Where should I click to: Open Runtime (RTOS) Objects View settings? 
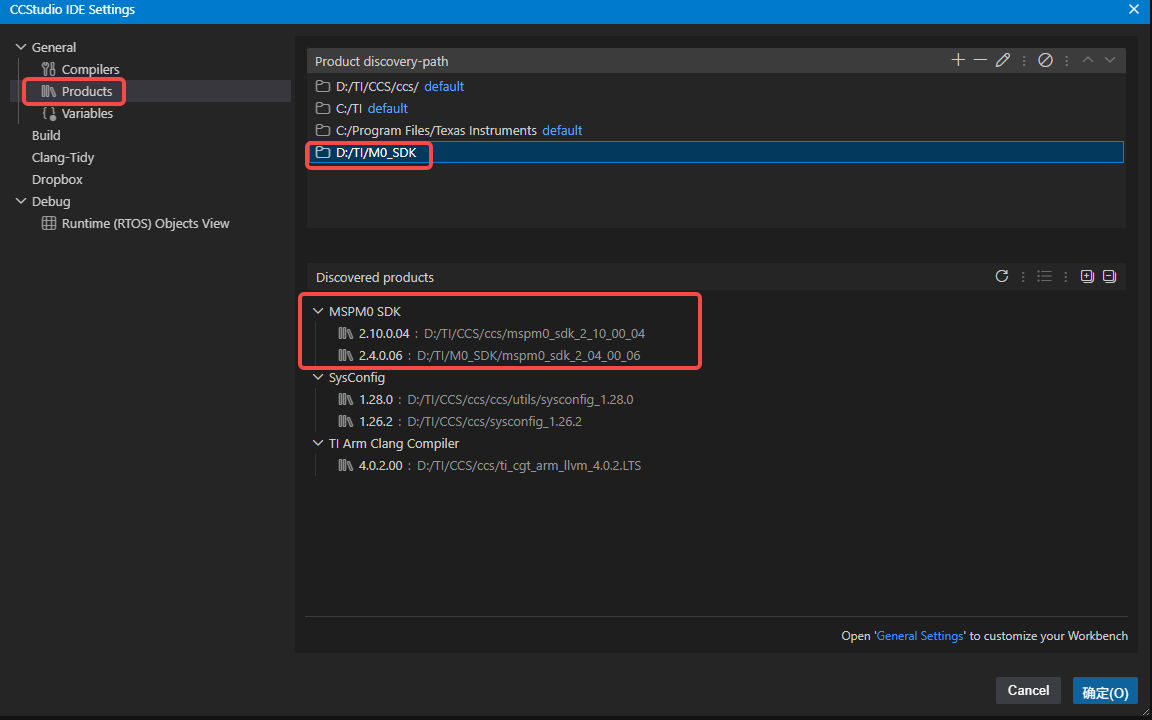click(145, 223)
